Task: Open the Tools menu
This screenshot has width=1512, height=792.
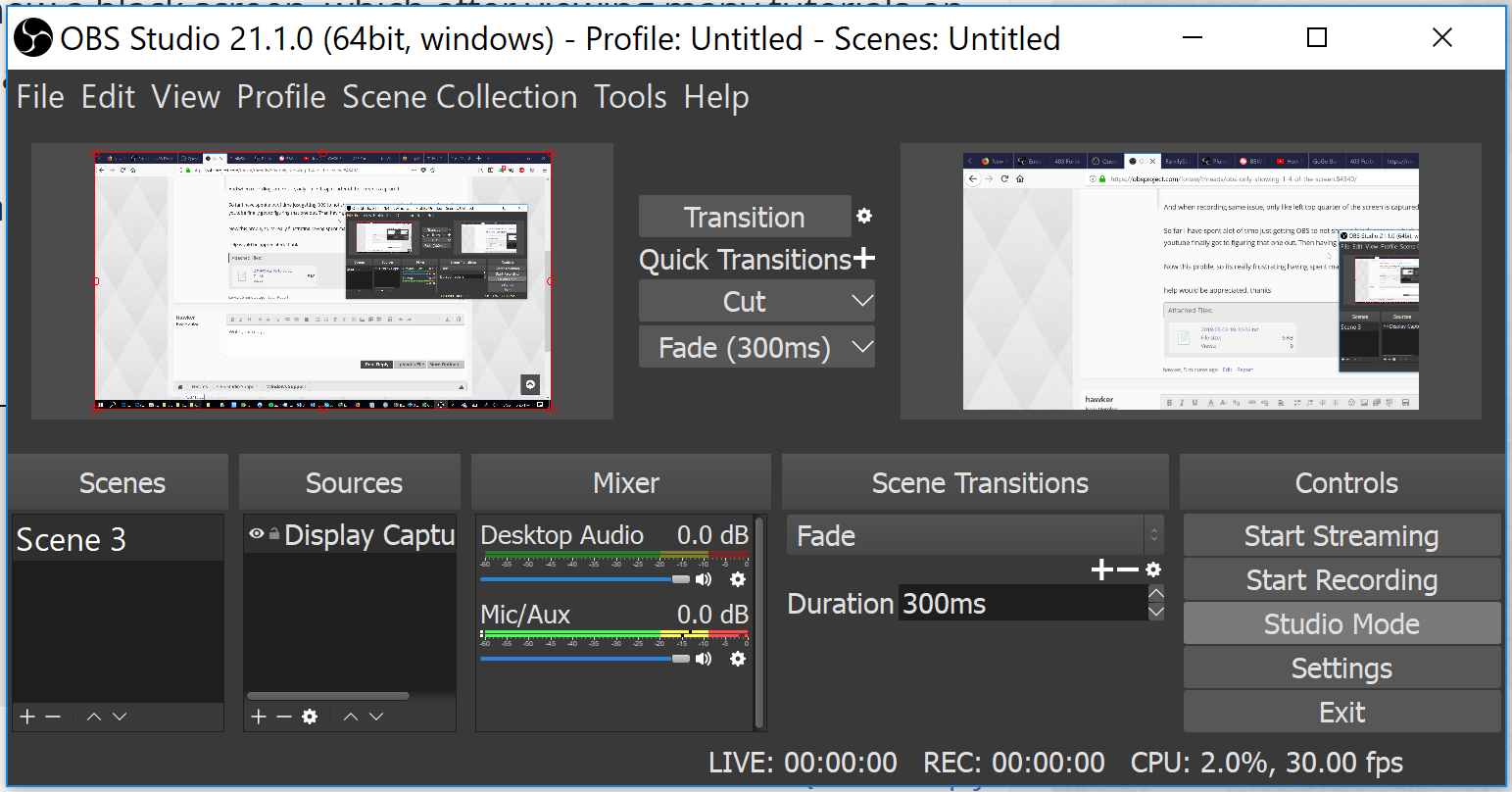Action: click(x=630, y=97)
